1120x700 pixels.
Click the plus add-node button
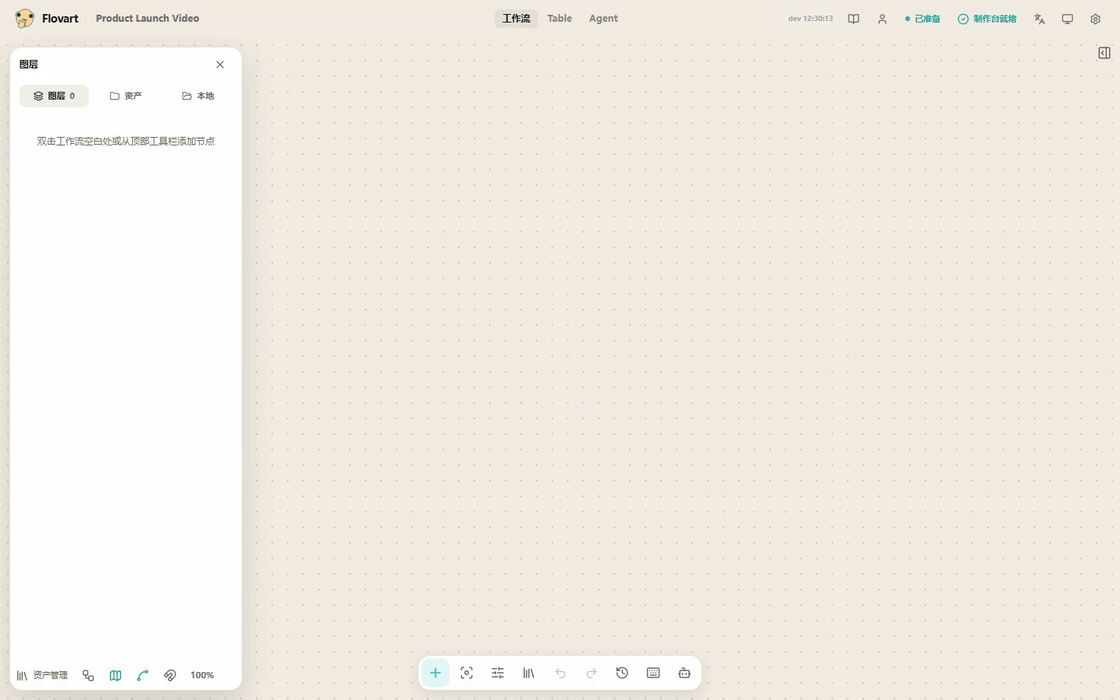point(435,673)
